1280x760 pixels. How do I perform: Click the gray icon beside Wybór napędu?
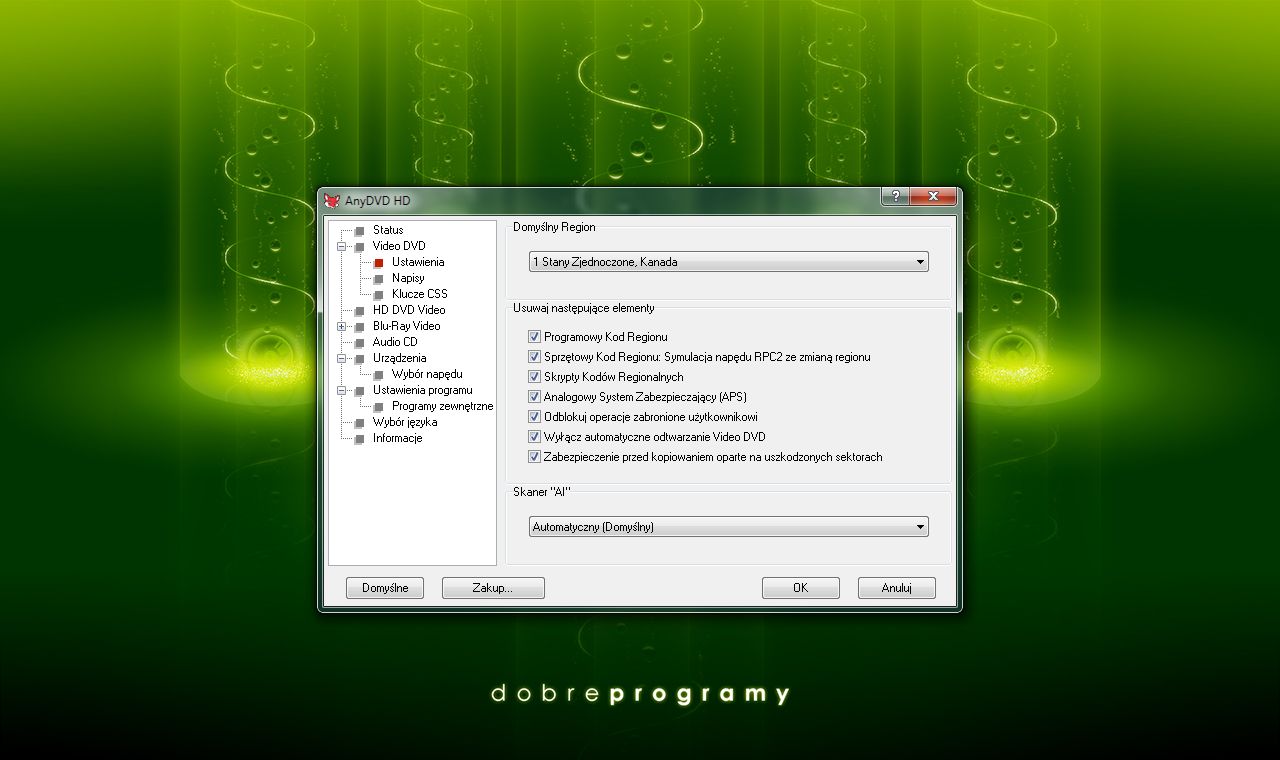379,375
